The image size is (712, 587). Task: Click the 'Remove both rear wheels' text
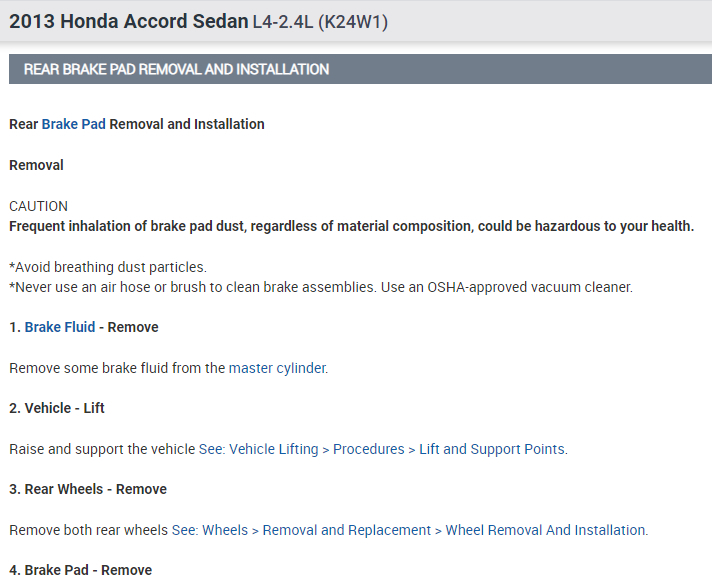pyautogui.click(x=89, y=530)
